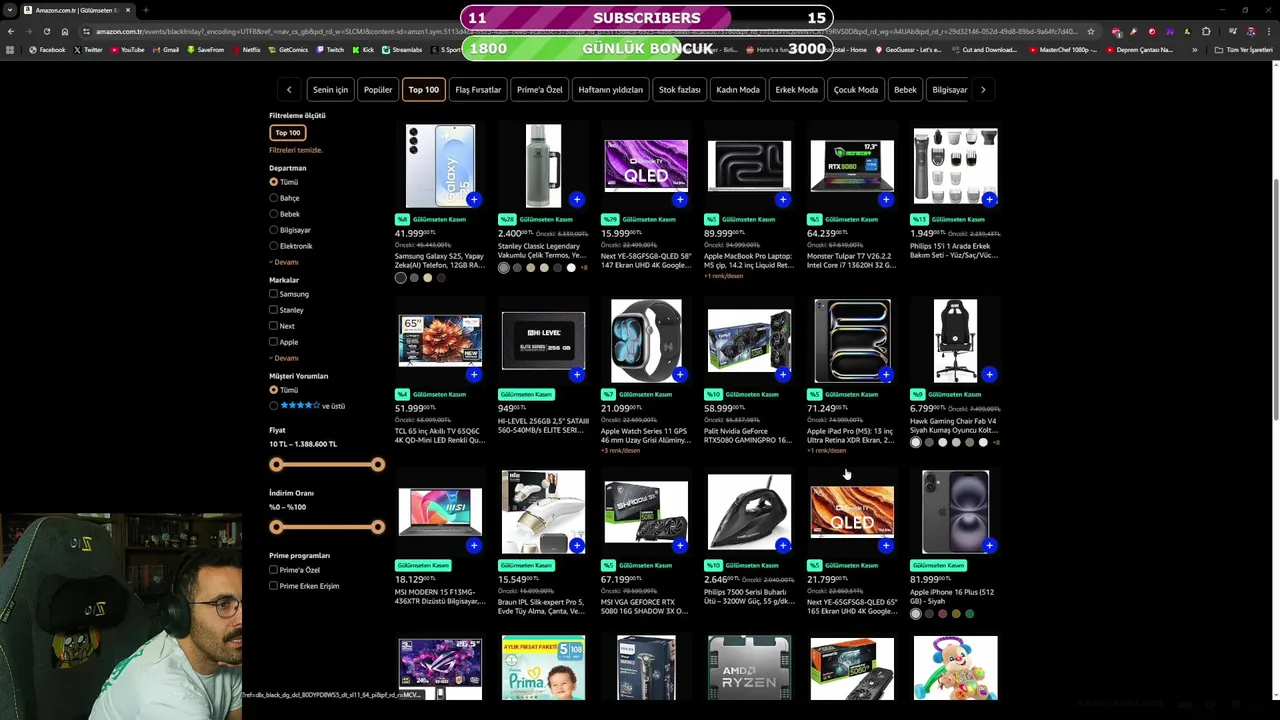Select the Elektronik department radio button
This screenshot has height=720, width=1280.
274,246
